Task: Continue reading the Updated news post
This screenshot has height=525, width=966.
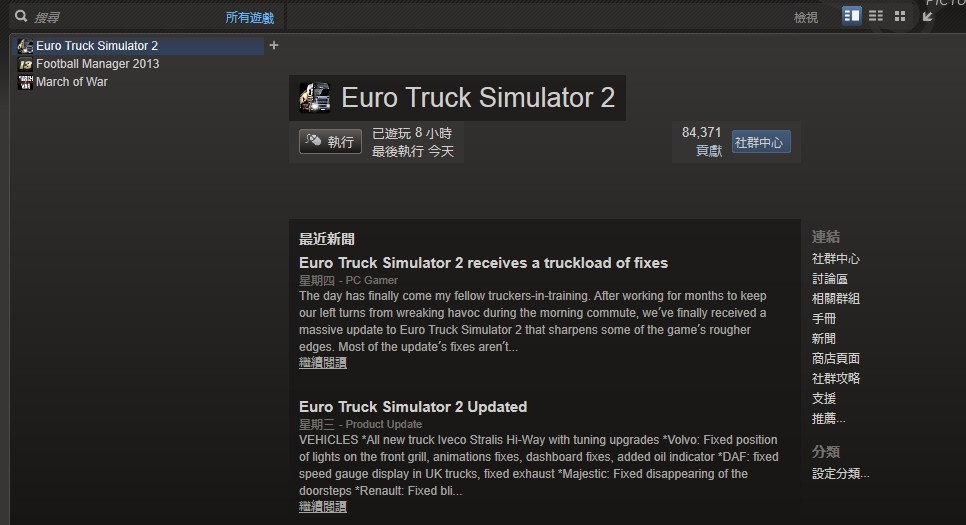Action: (322, 507)
